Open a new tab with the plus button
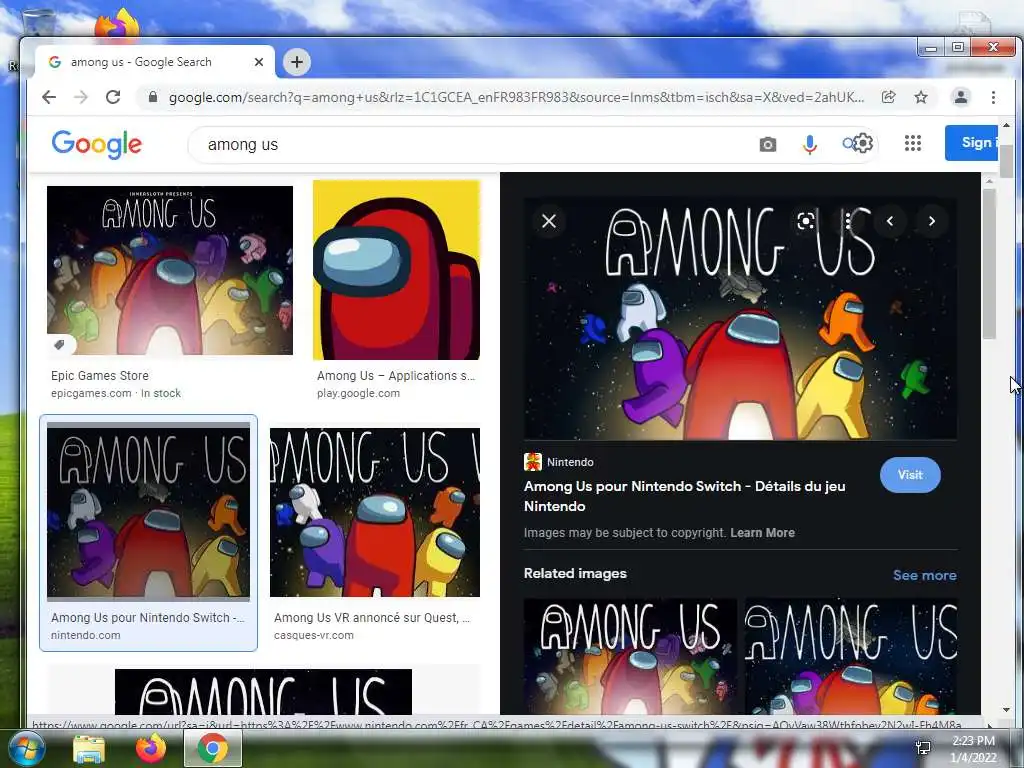 point(297,62)
